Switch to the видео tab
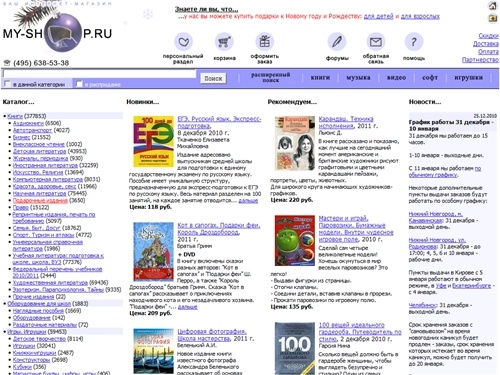This screenshot has height=375, width=500. [x=396, y=78]
